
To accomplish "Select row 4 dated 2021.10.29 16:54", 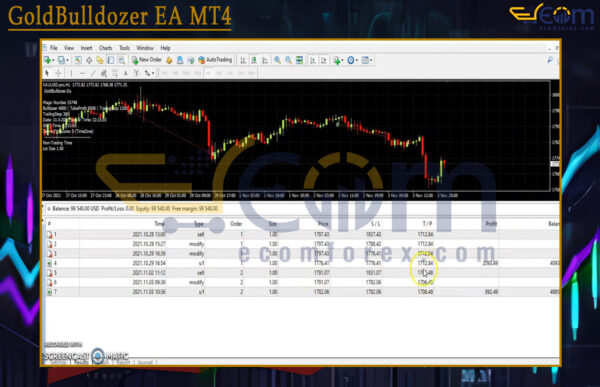I will click(x=302, y=263).
